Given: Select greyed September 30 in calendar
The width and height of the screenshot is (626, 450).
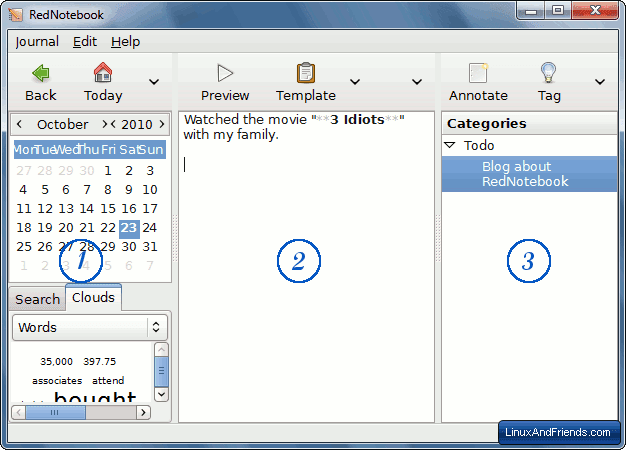Looking at the screenshot, I should pos(87,171).
